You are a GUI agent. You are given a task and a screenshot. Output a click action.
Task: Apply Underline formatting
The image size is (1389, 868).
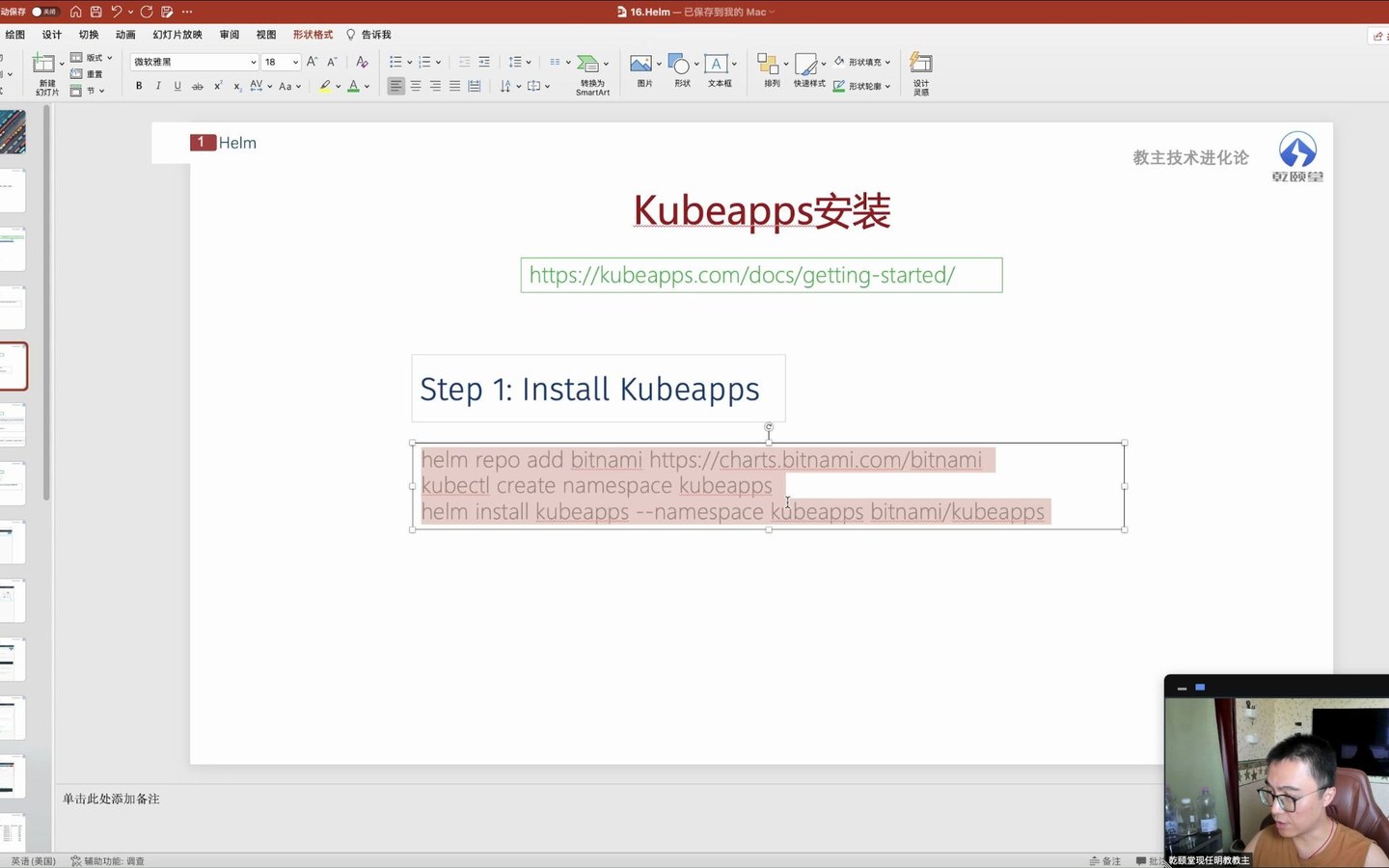tap(177, 86)
